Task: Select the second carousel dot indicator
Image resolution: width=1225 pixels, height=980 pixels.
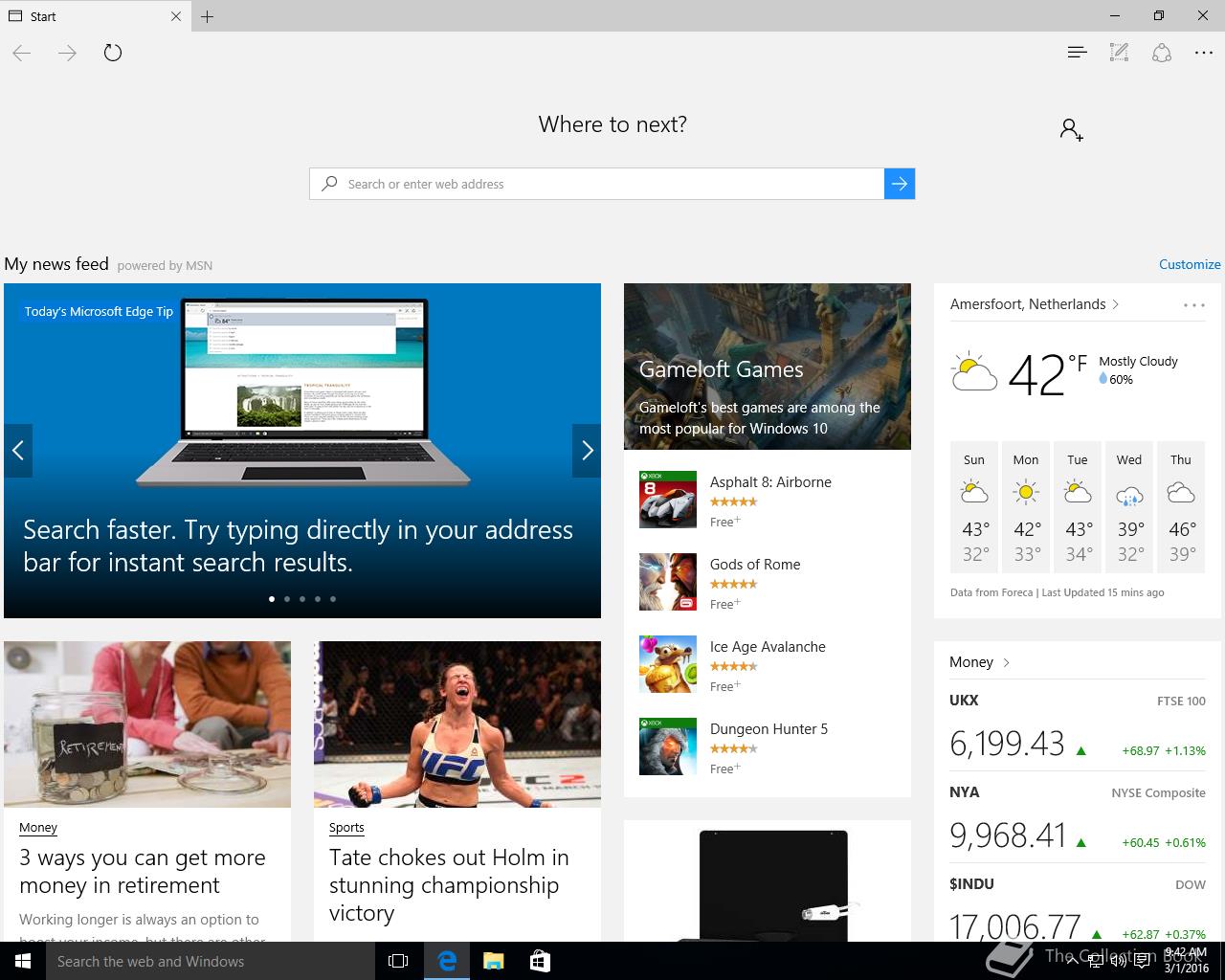Action: (287, 599)
